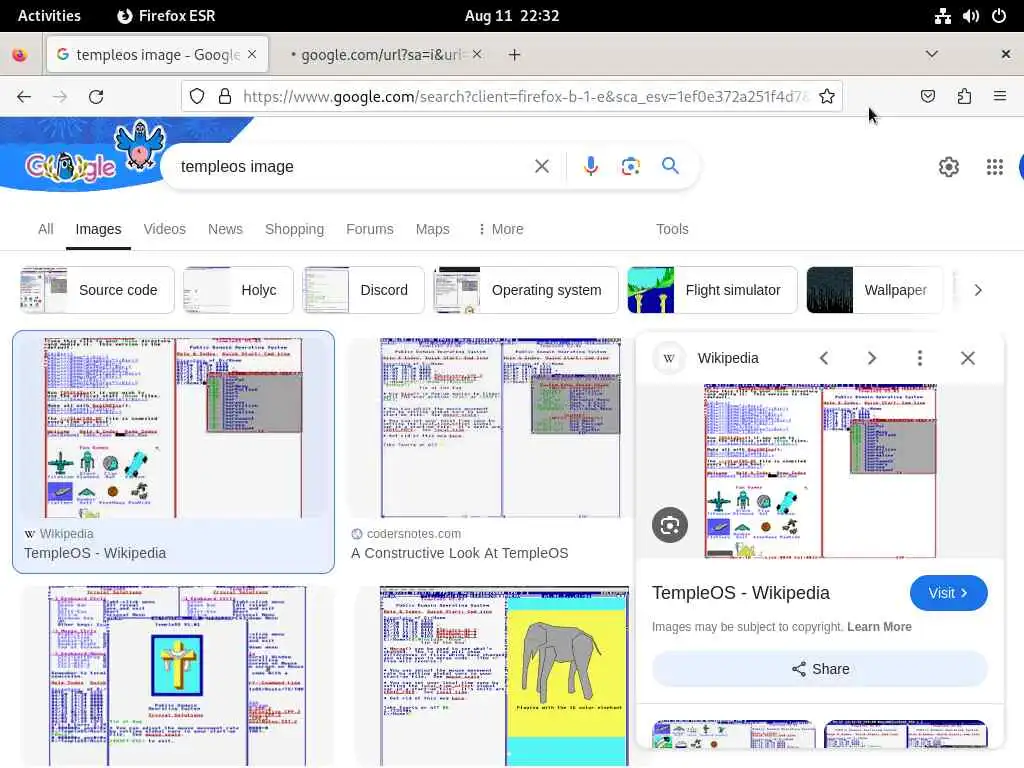Switch to the All results tab
The image size is (1024, 768).
tap(46, 229)
